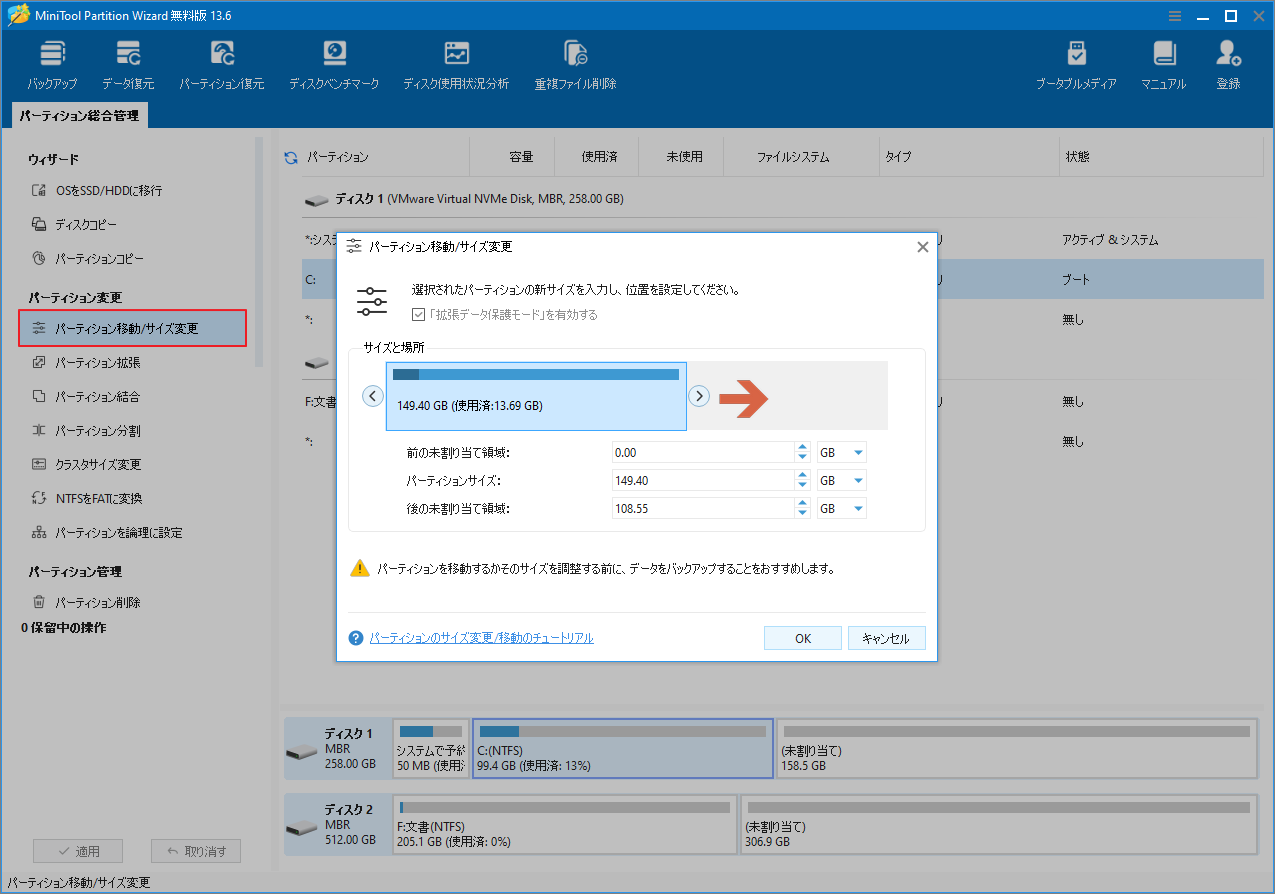Increase 後の未割り当て領域 with up spinner

pos(802,504)
